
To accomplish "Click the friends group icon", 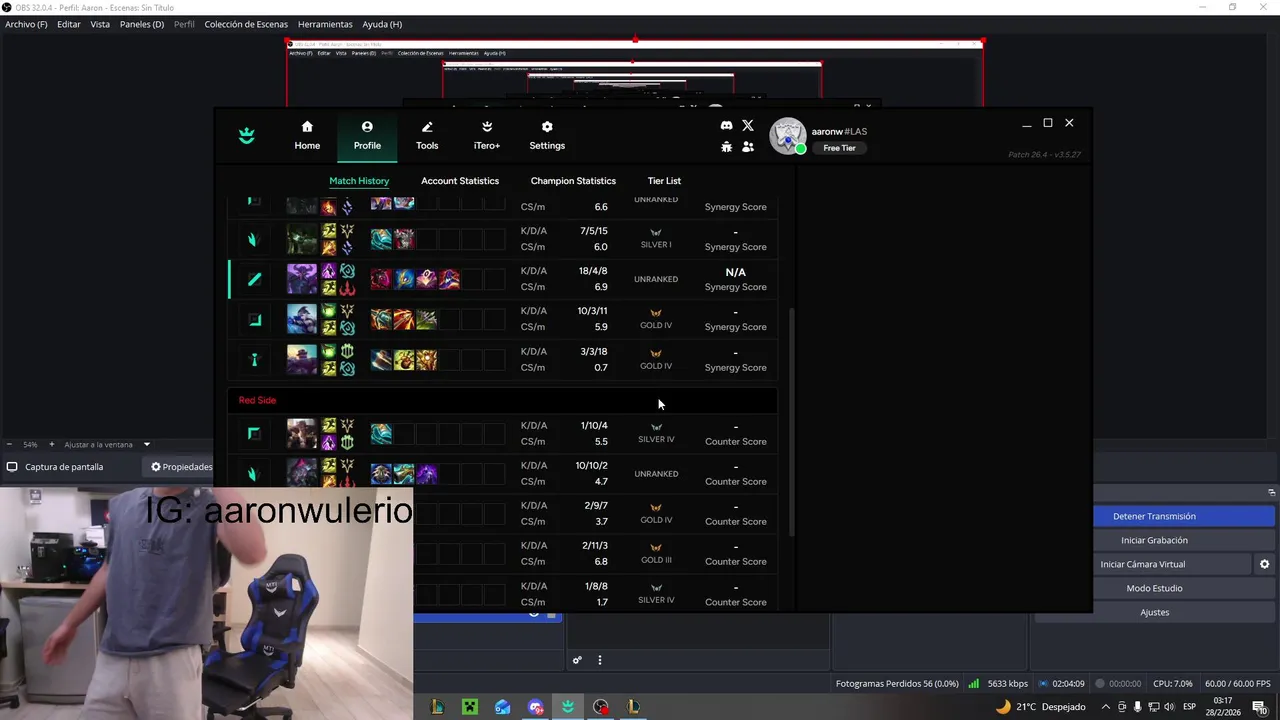I will click(748, 147).
